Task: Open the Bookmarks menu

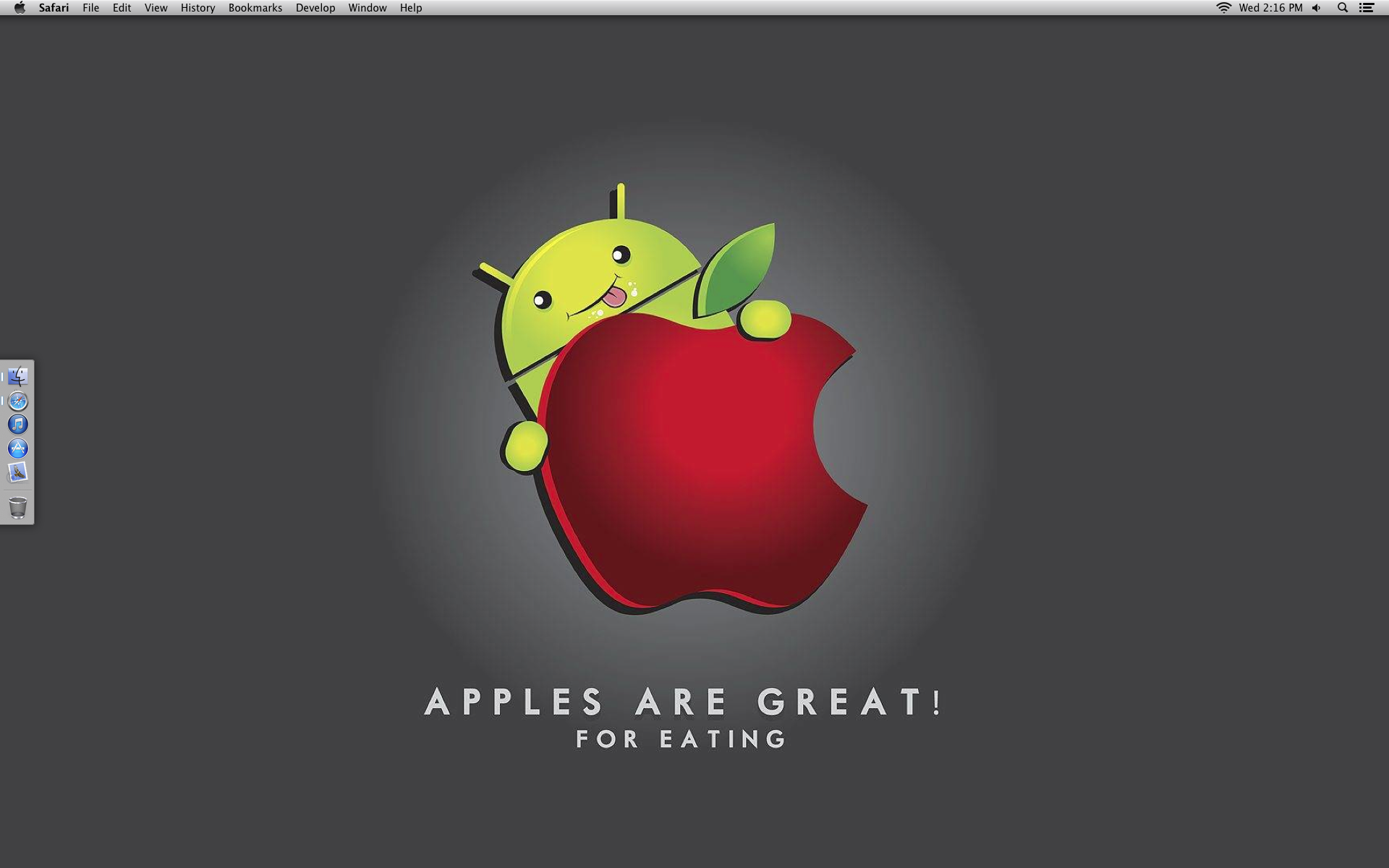Action: click(255, 8)
